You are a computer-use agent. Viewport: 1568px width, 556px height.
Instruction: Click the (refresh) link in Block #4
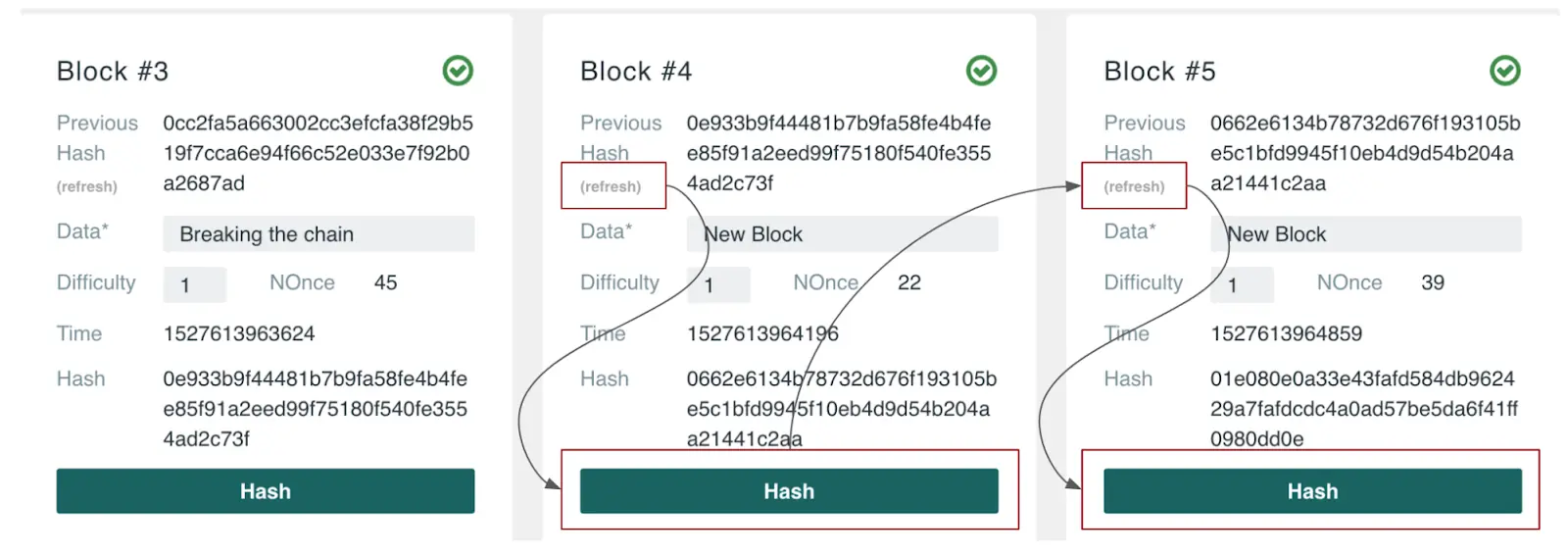[x=611, y=186]
